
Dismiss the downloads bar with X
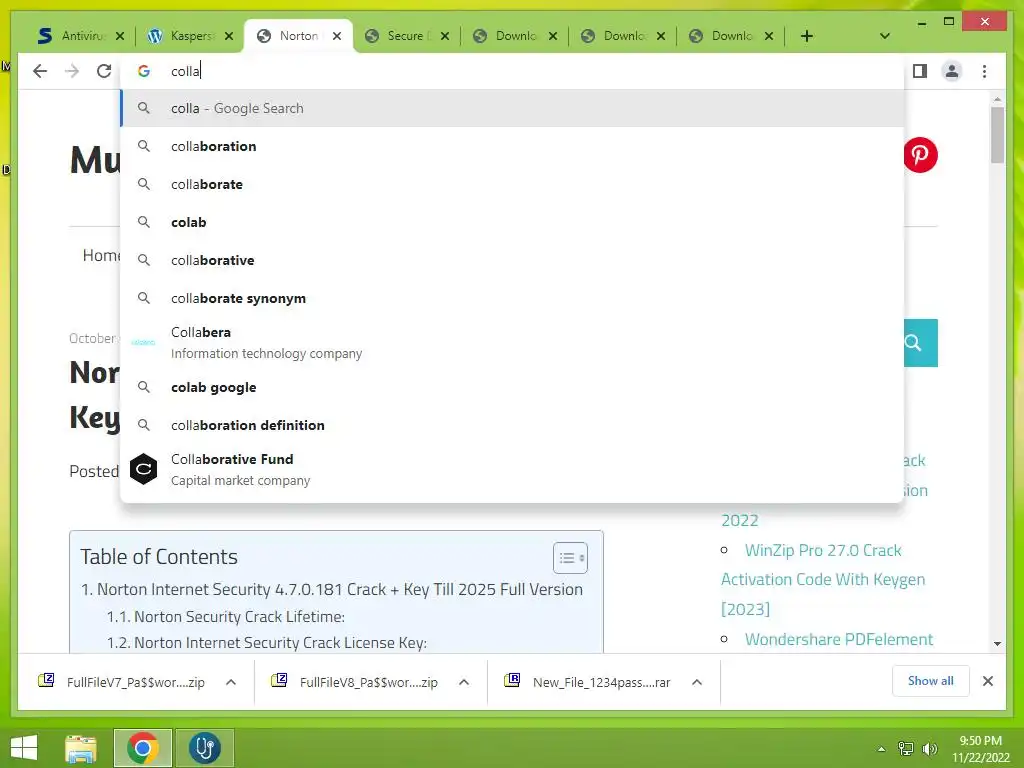click(987, 681)
